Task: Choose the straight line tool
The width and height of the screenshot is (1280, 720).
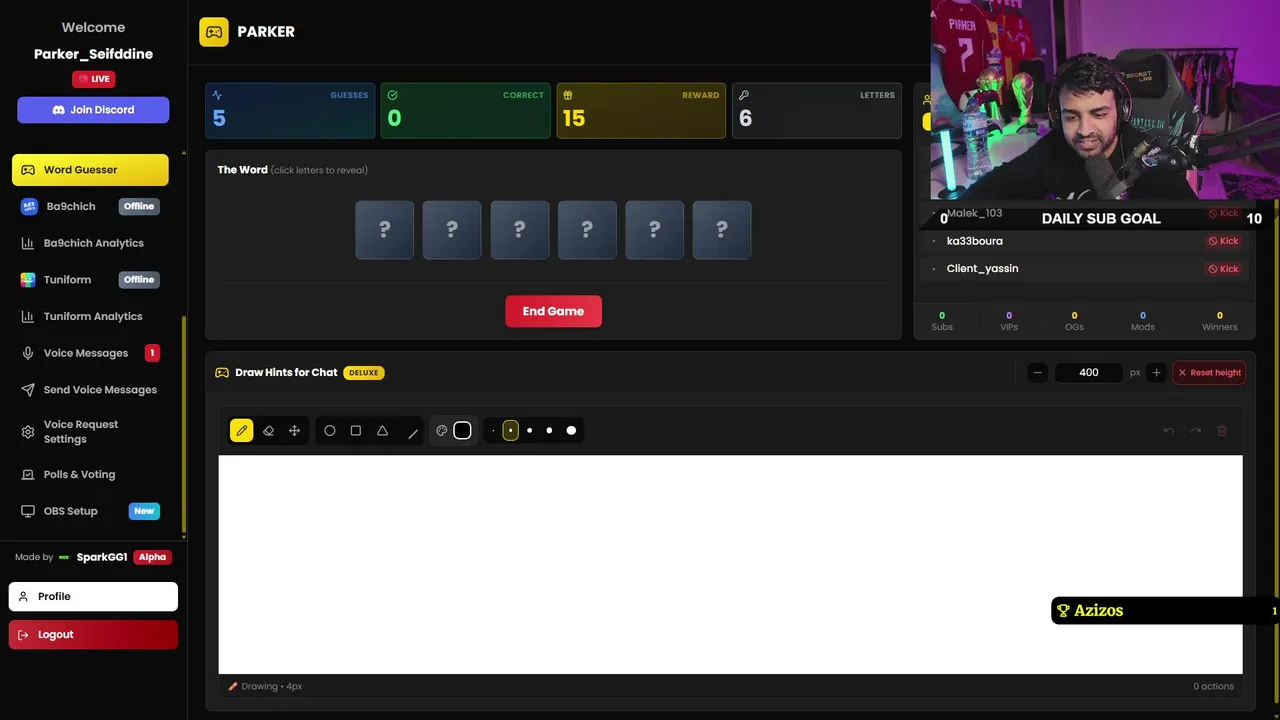Action: coord(412,433)
